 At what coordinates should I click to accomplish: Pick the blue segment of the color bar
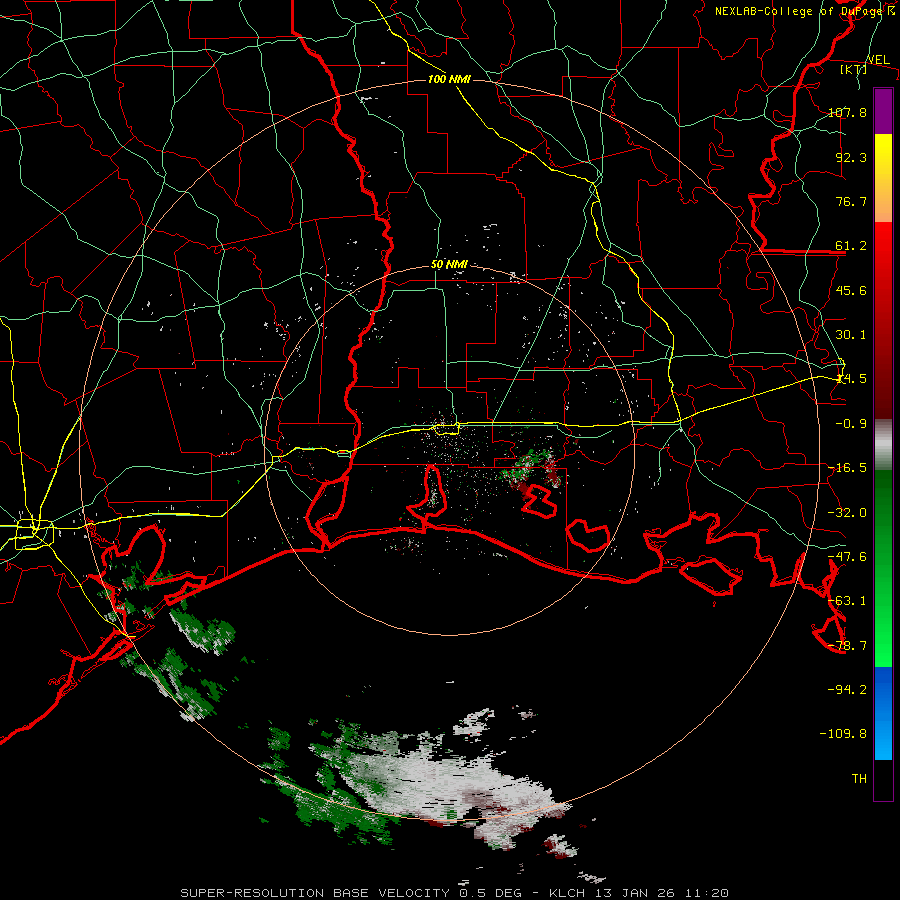883,713
